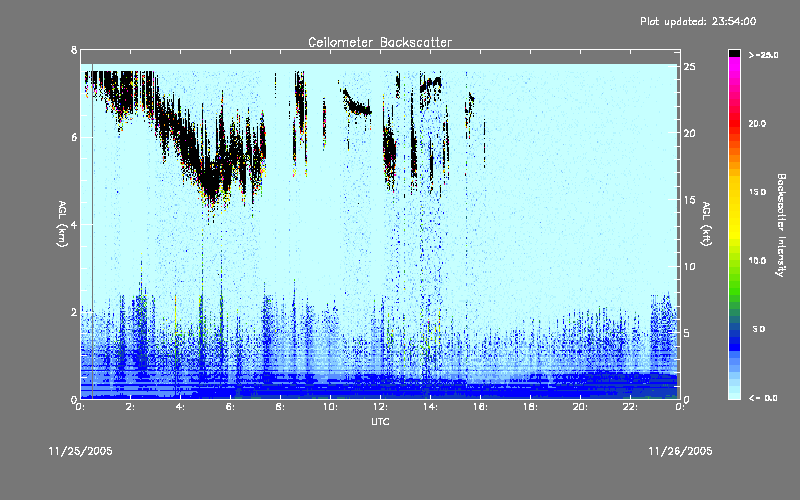Viewport: 800px width, 500px height.
Task: Click the "AGL (kft)" axis label
Action: click(x=706, y=224)
